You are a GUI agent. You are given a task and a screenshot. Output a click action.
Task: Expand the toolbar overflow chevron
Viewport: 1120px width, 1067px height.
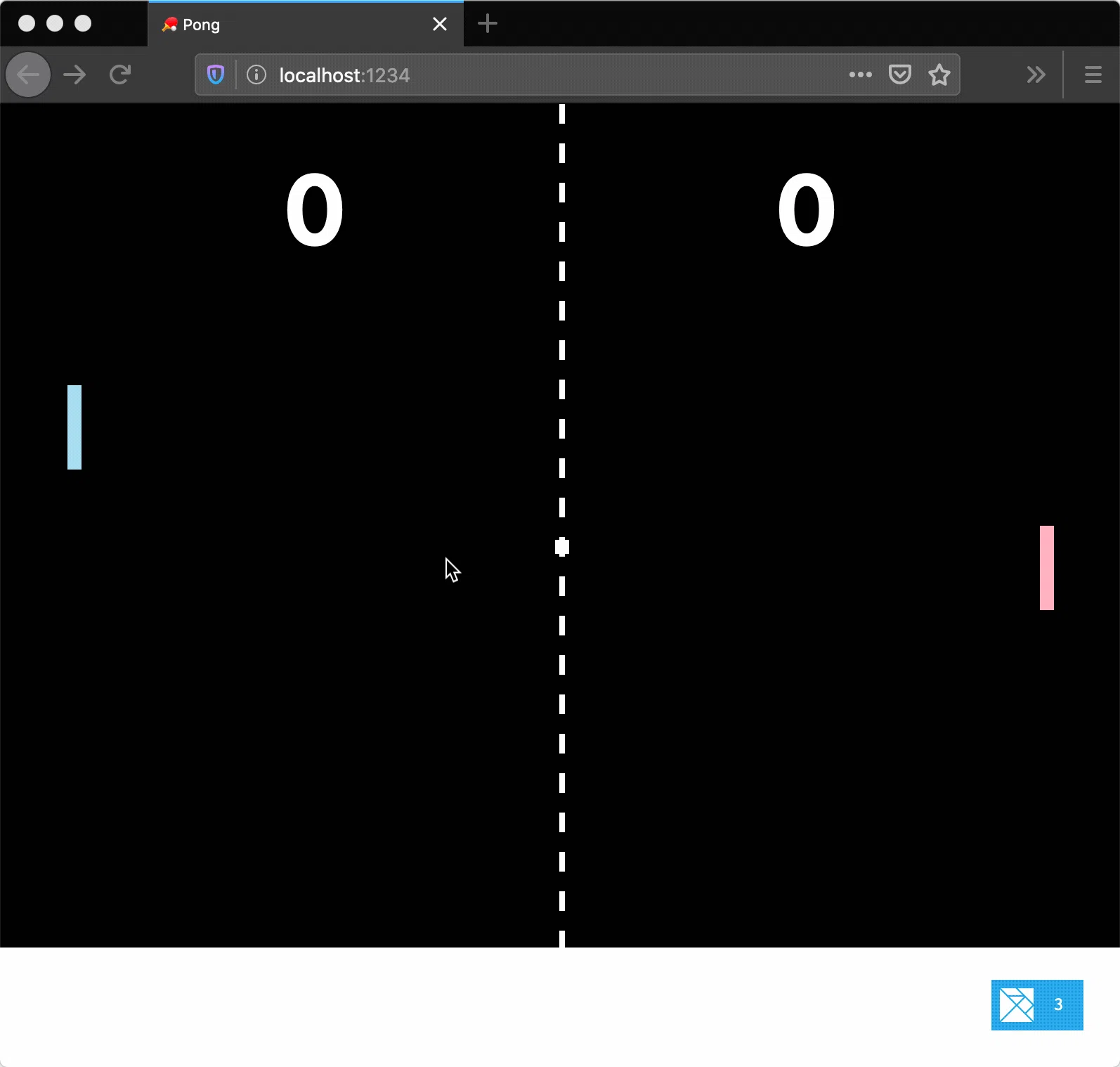(x=1036, y=75)
